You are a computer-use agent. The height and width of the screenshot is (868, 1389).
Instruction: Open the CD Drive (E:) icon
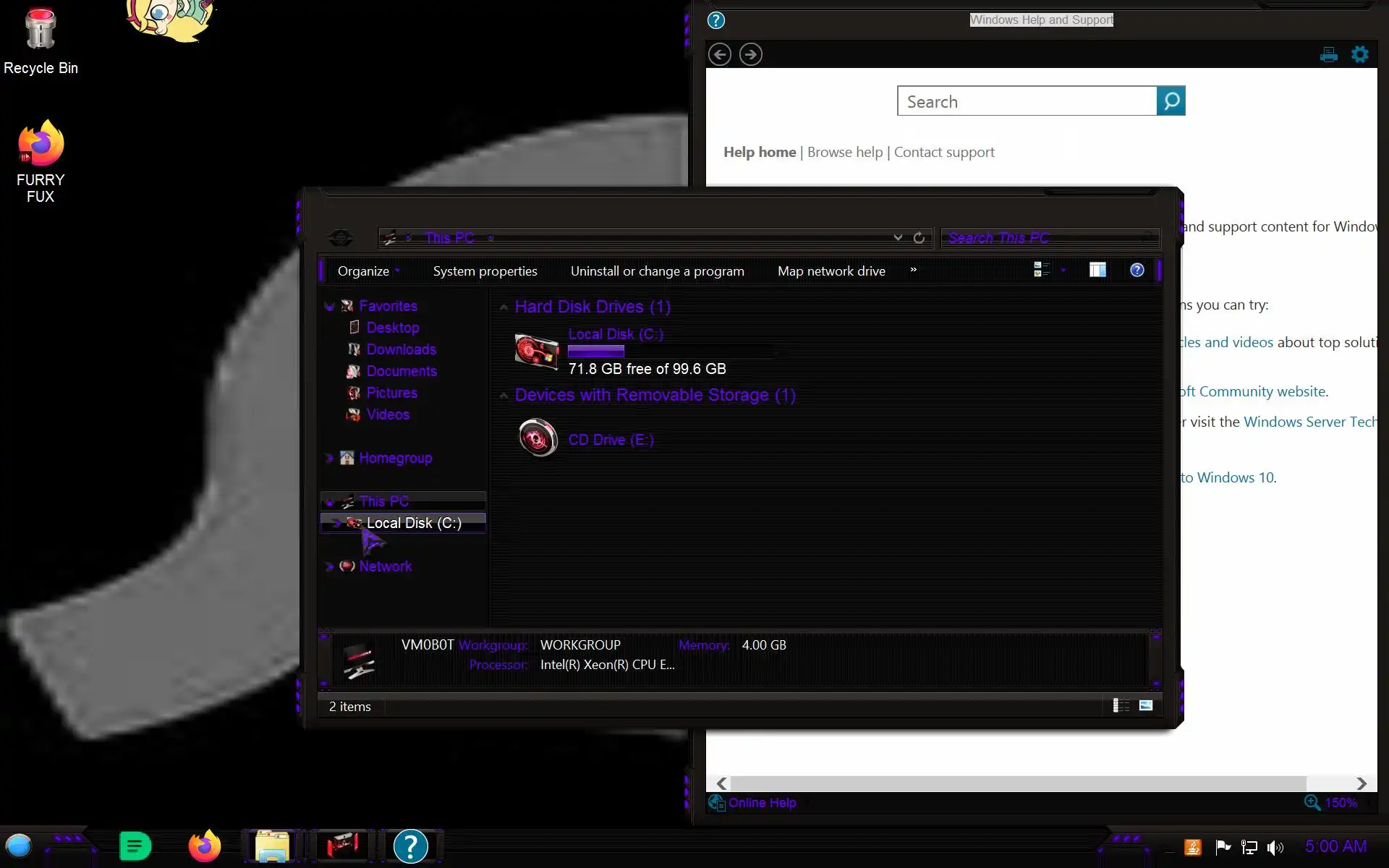point(538,438)
